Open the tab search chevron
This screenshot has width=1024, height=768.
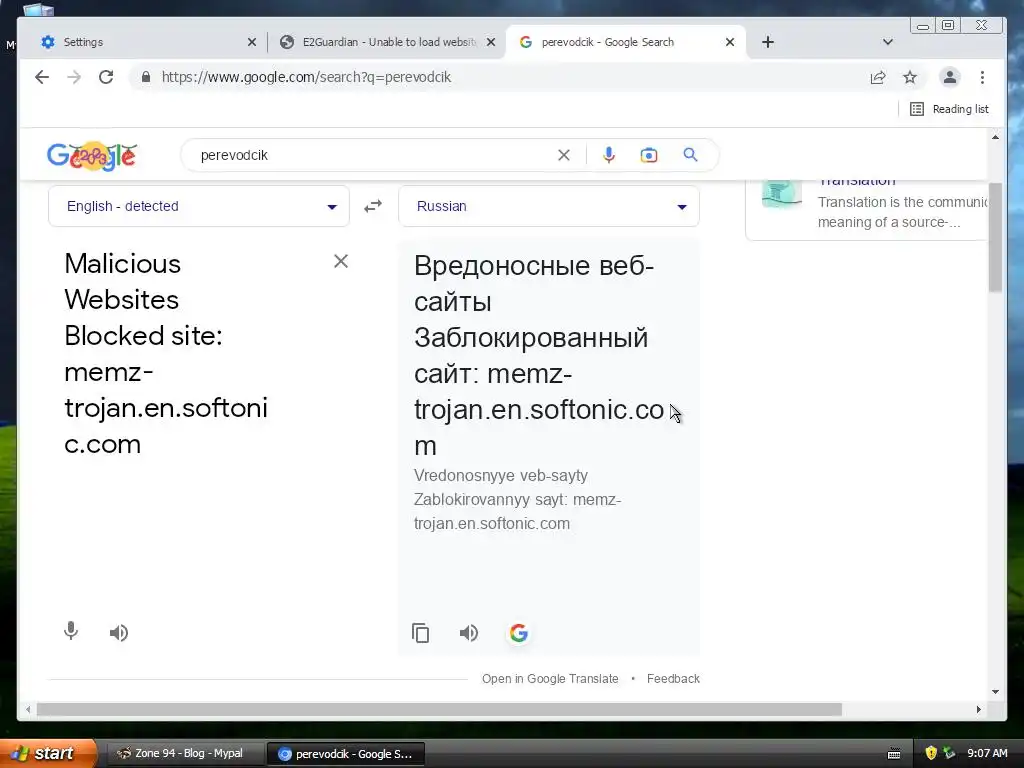point(888,42)
